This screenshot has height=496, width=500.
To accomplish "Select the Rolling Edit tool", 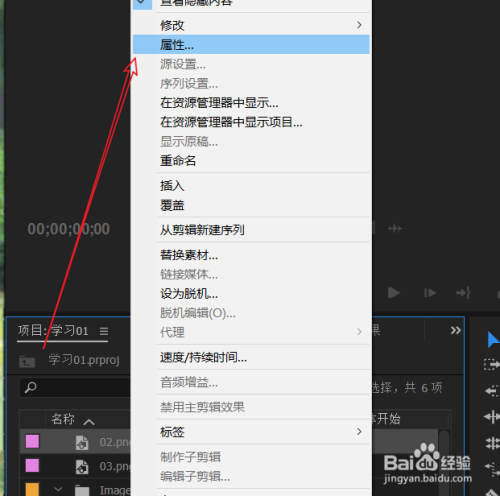I will (492, 417).
